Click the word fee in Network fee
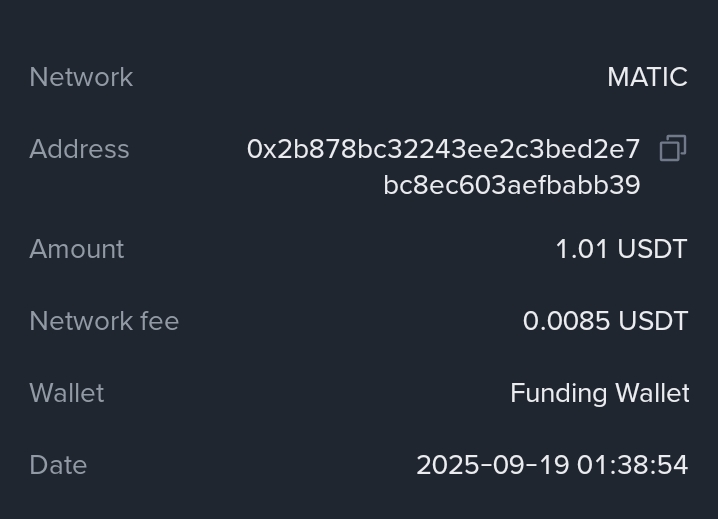718x519 pixels. point(159,321)
